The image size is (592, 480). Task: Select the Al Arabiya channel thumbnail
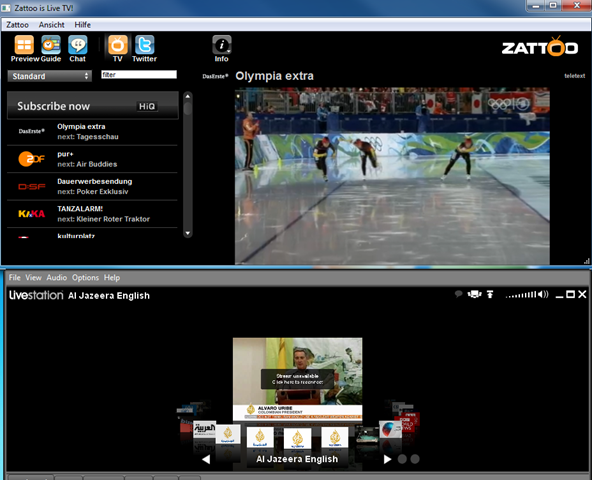coord(204,429)
